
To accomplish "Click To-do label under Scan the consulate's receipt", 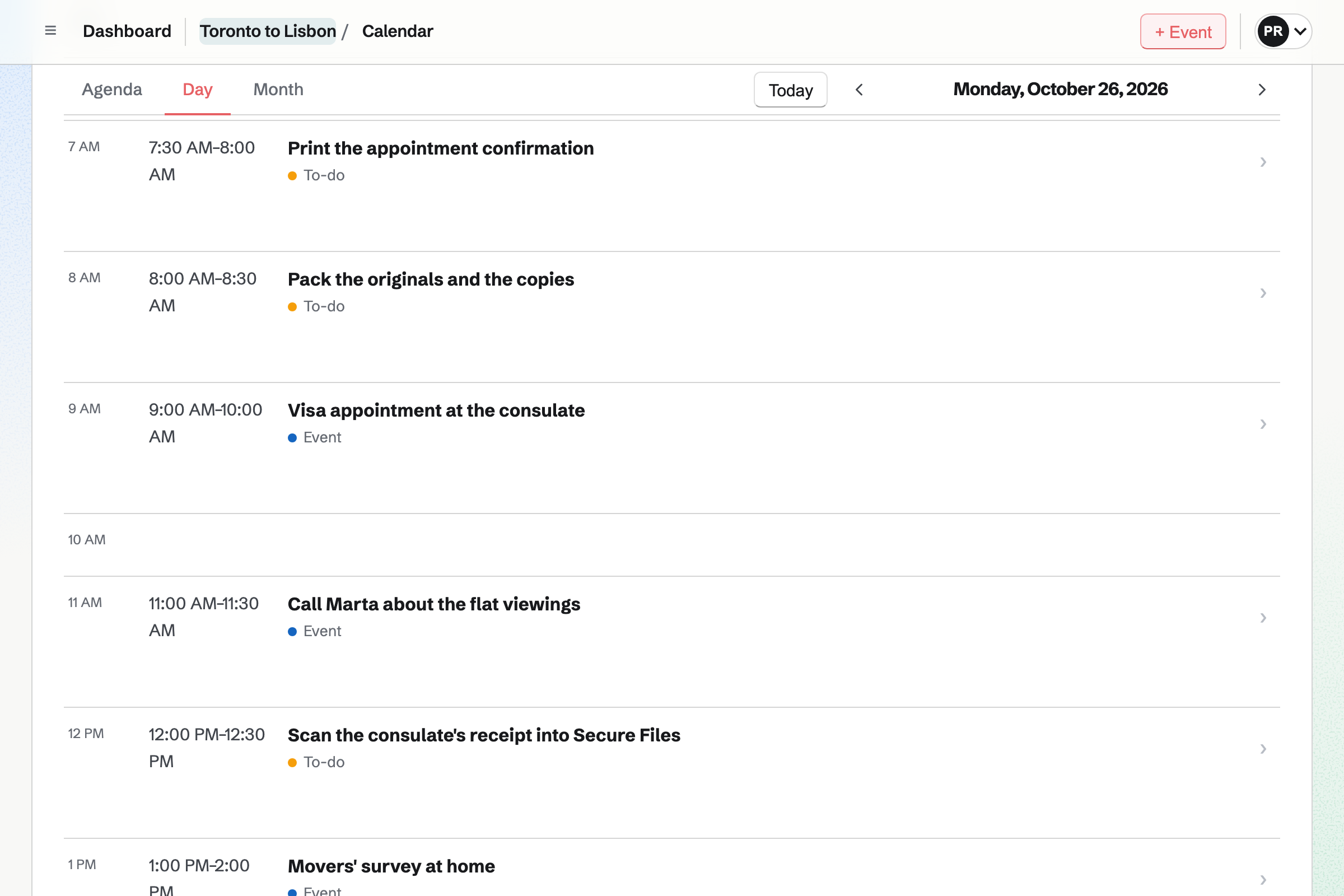I will pyautogui.click(x=324, y=762).
